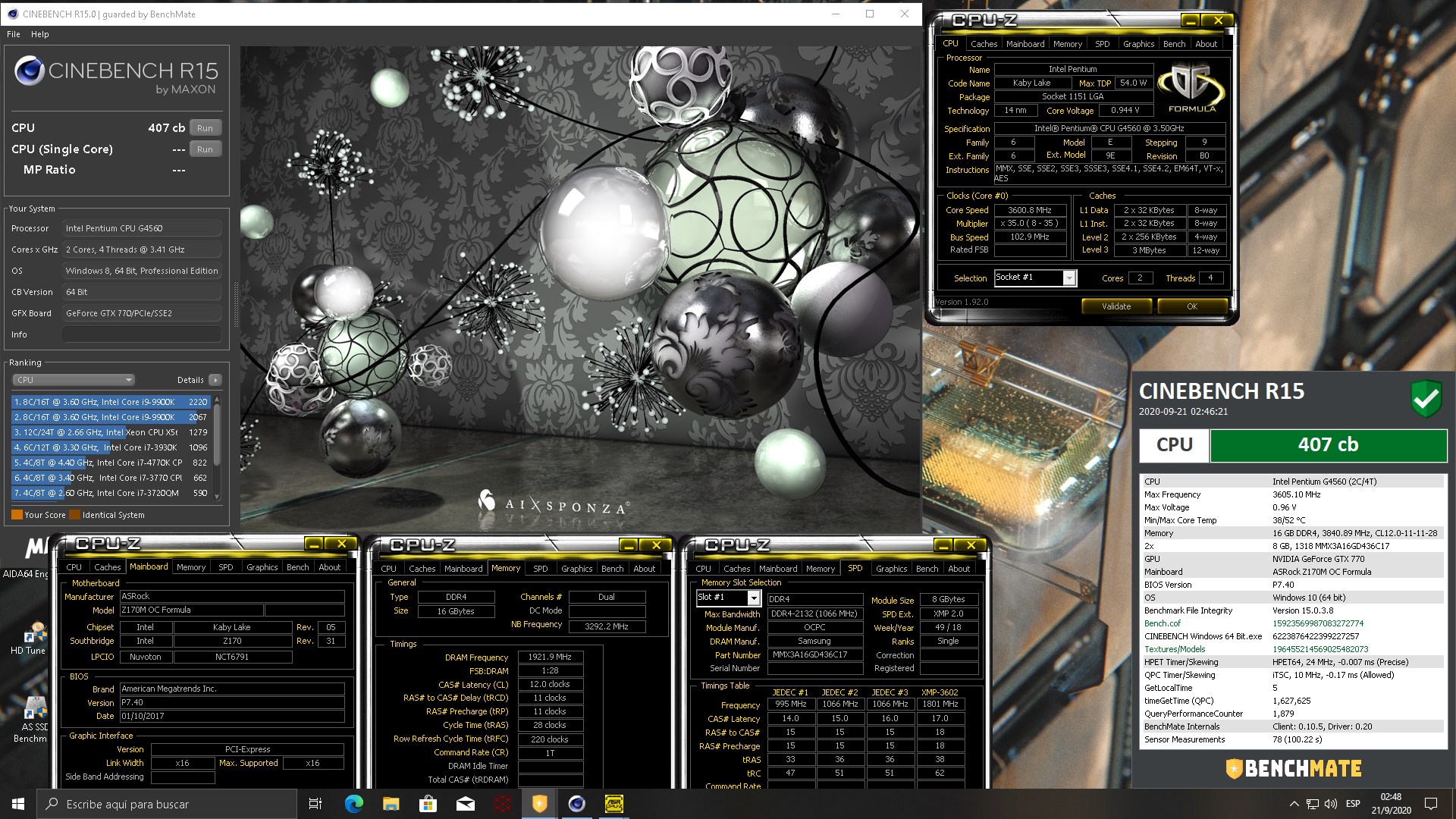Click the yellow ASRock app taskbar icon

(613, 804)
